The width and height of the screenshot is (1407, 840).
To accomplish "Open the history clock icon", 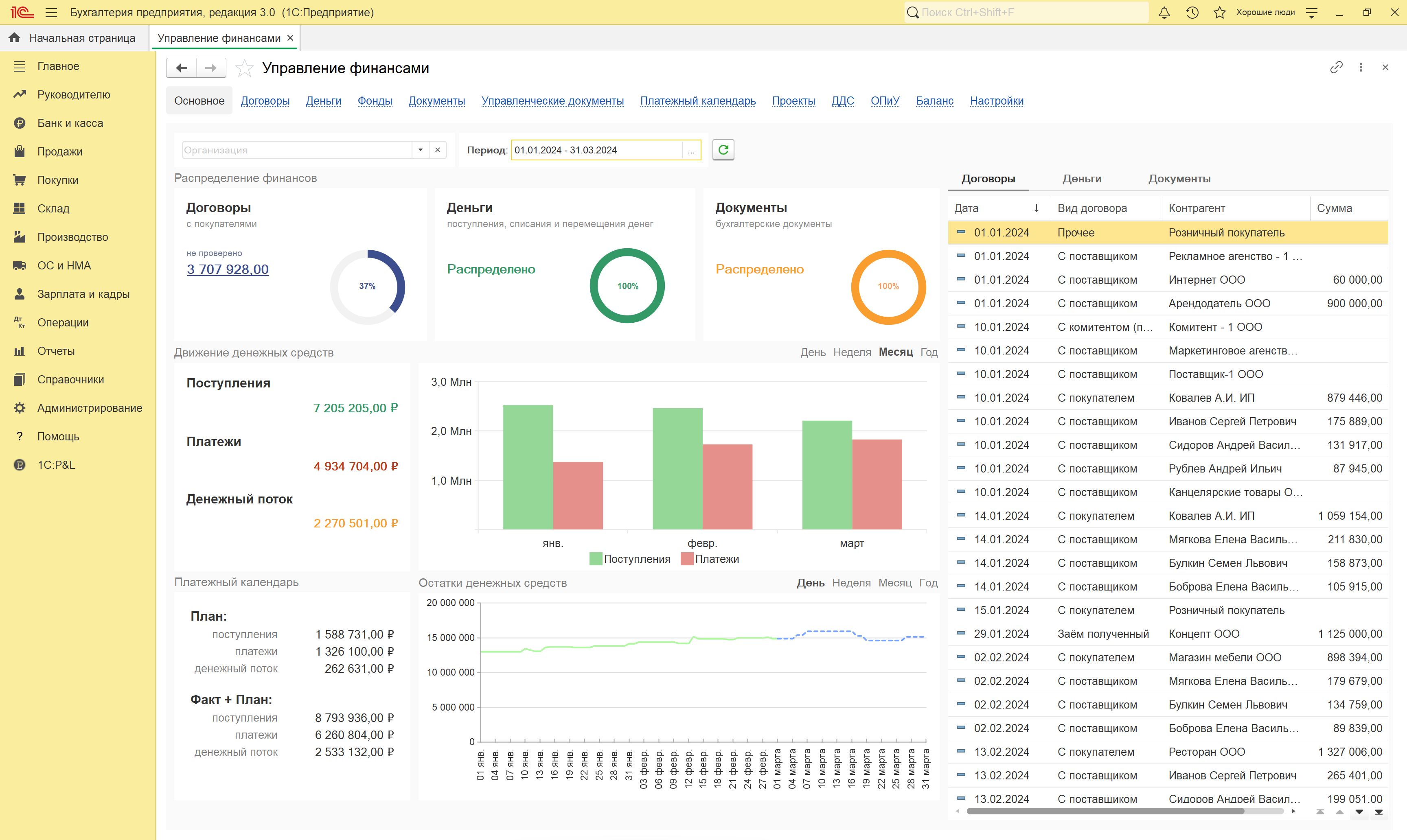I will click(1192, 13).
